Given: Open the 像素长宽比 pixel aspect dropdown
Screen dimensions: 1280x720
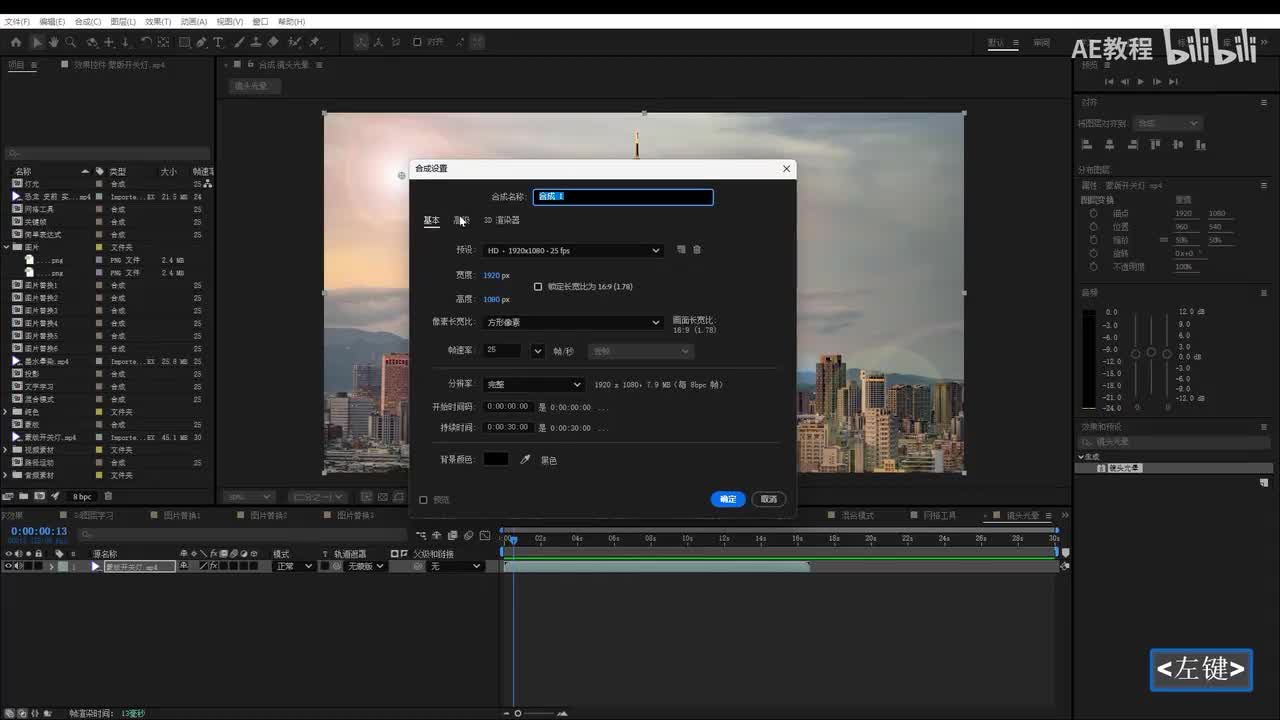Looking at the screenshot, I should pos(573,323).
